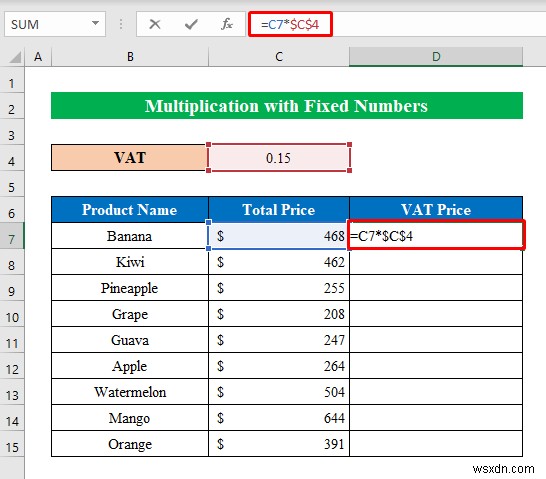The image size is (546, 479).
Task: Select the empty VAT Price cell for Guava
Action: click(436, 340)
